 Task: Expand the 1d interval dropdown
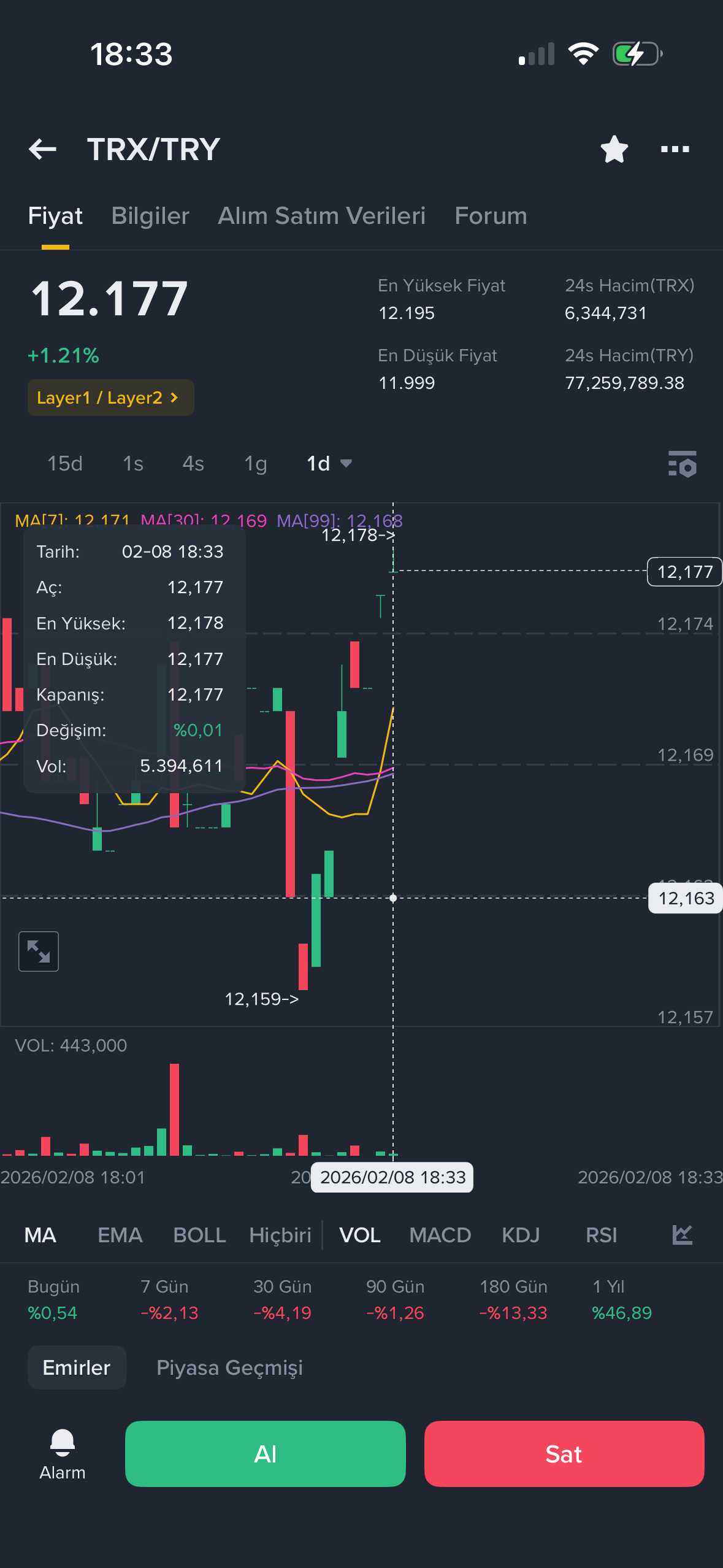(x=329, y=464)
